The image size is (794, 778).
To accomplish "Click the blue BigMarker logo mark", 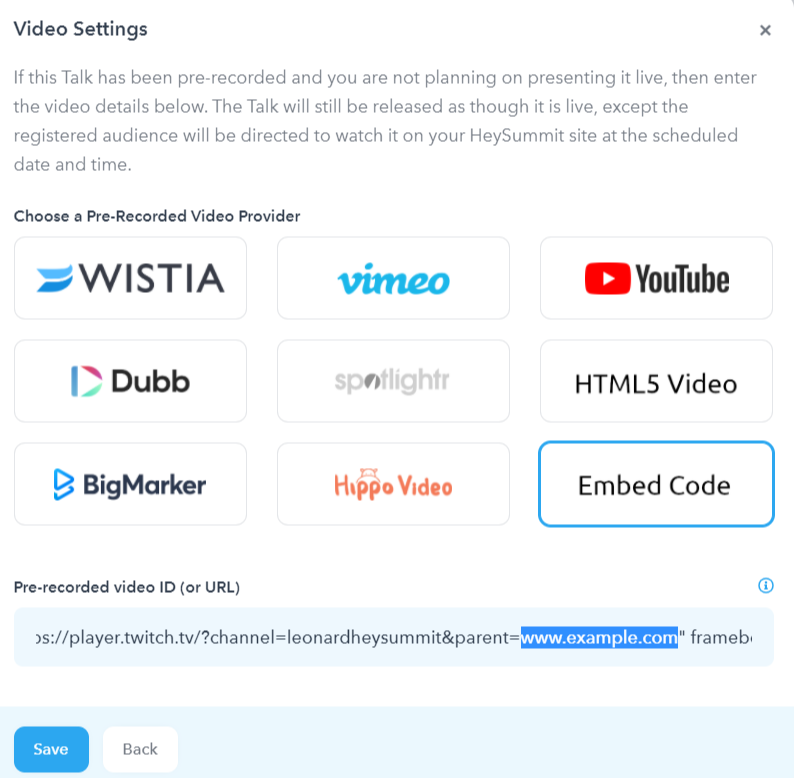I will tap(64, 485).
